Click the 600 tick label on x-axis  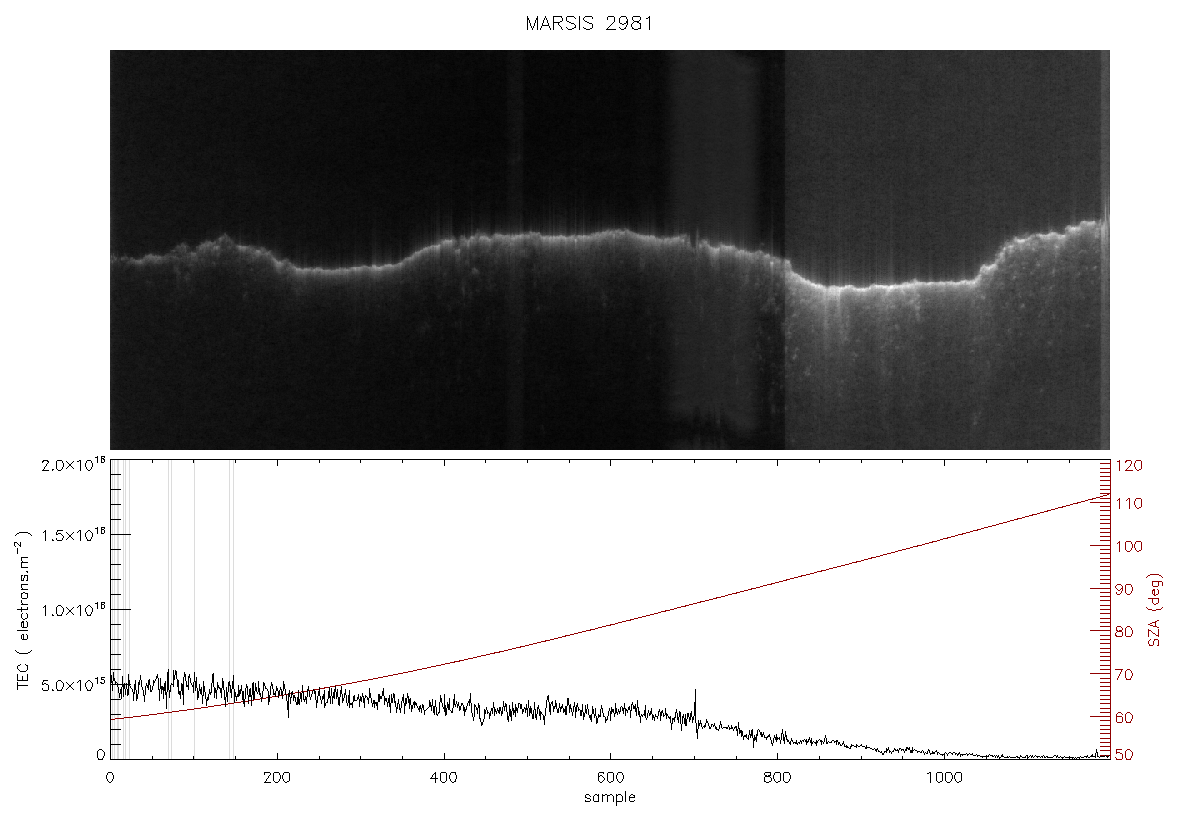pyautogui.click(x=610, y=777)
